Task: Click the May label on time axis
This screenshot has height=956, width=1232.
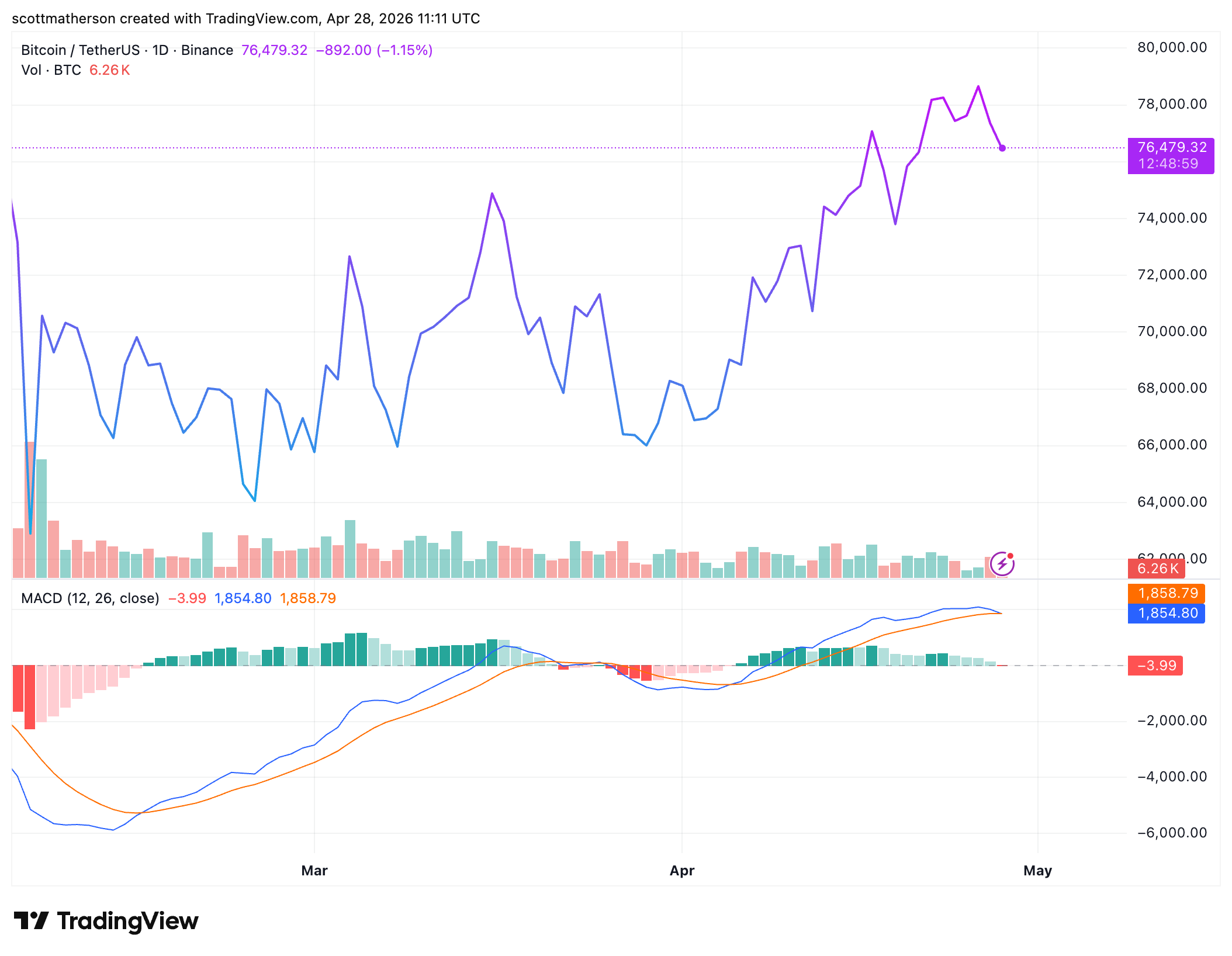Action: pyautogui.click(x=1037, y=871)
